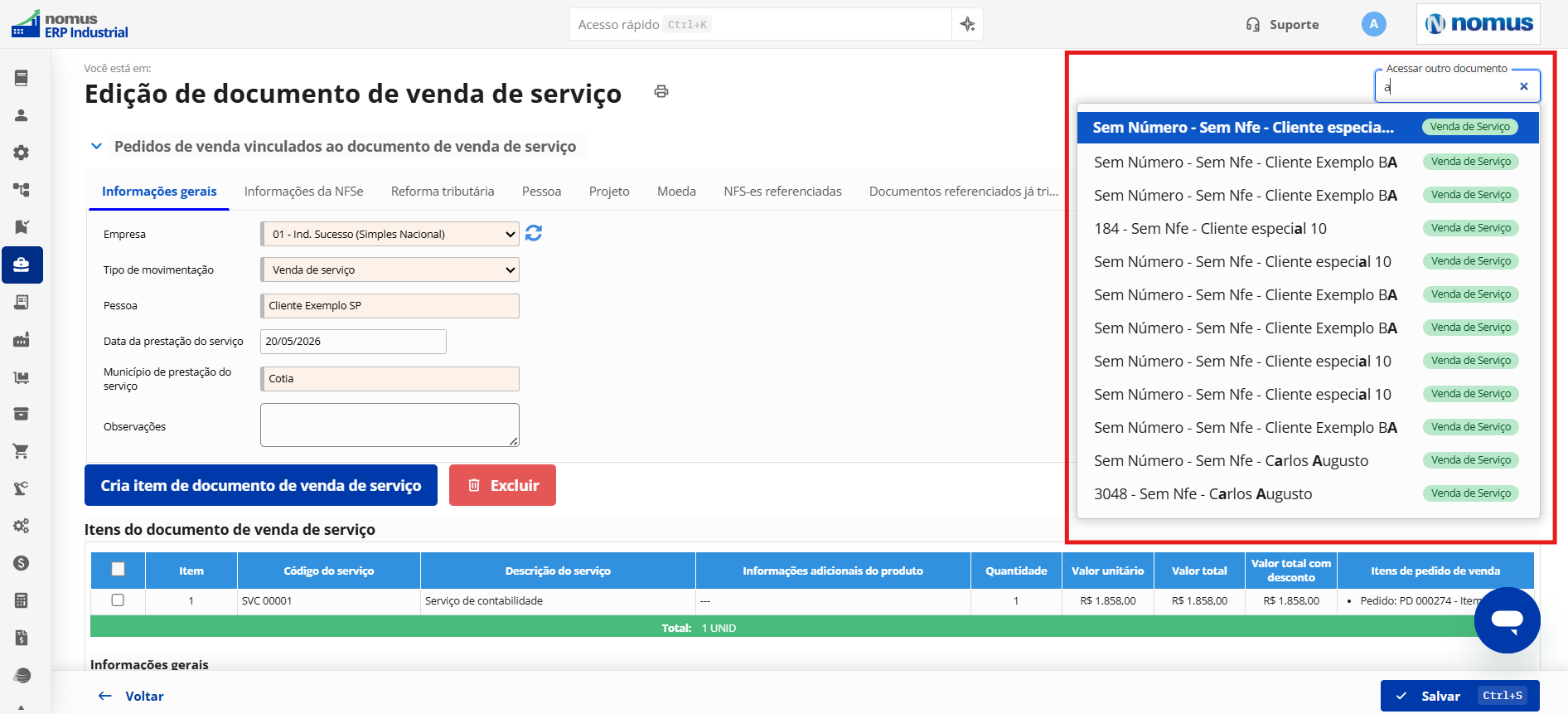Click inside the Observações text area

[x=390, y=425]
